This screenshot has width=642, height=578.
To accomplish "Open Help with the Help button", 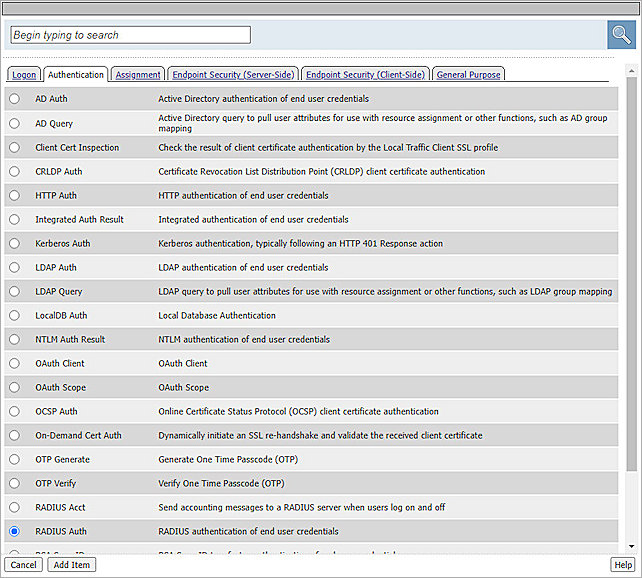I will (x=623, y=565).
